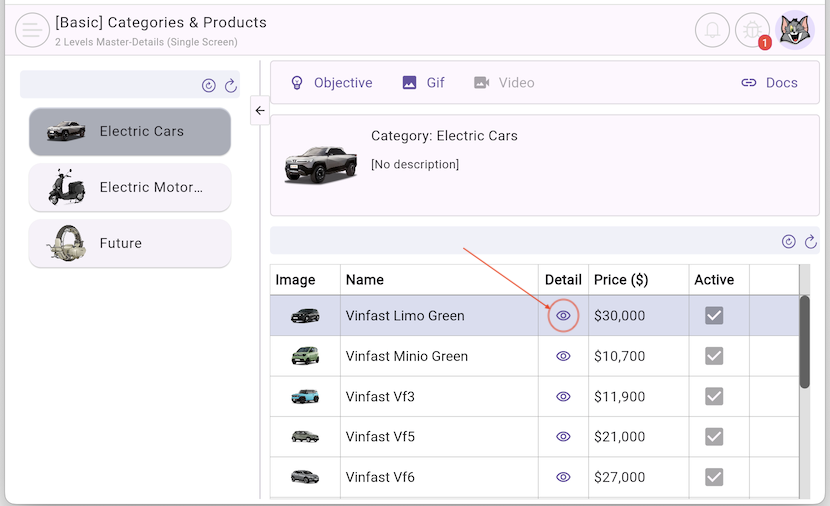This screenshot has height=506, width=830.
Task: Click refresh icon above products table
Action: 811,241
